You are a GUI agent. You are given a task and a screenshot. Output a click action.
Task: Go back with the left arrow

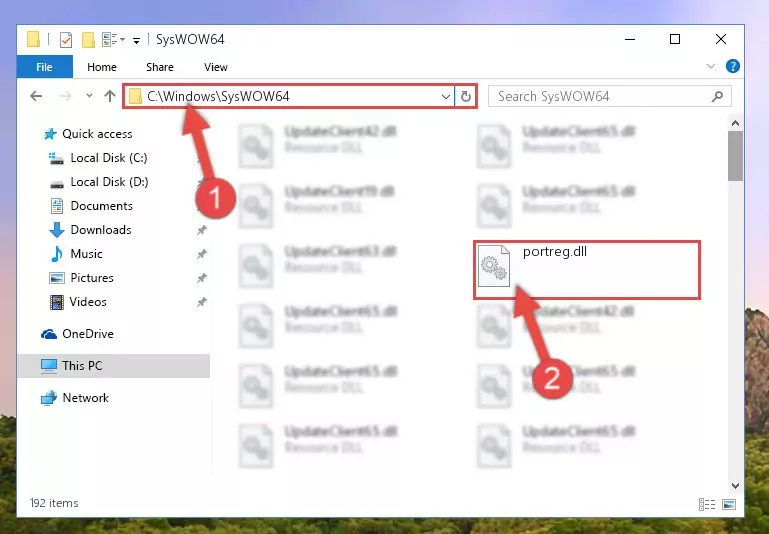pyautogui.click(x=36, y=96)
